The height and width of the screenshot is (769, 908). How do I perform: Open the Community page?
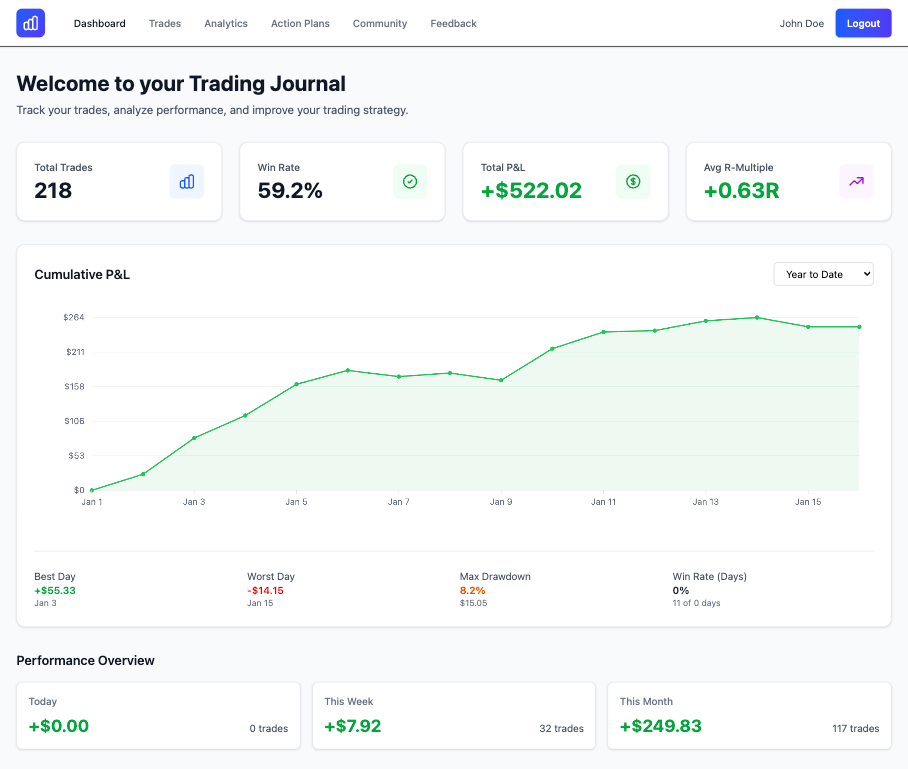[379, 23]
